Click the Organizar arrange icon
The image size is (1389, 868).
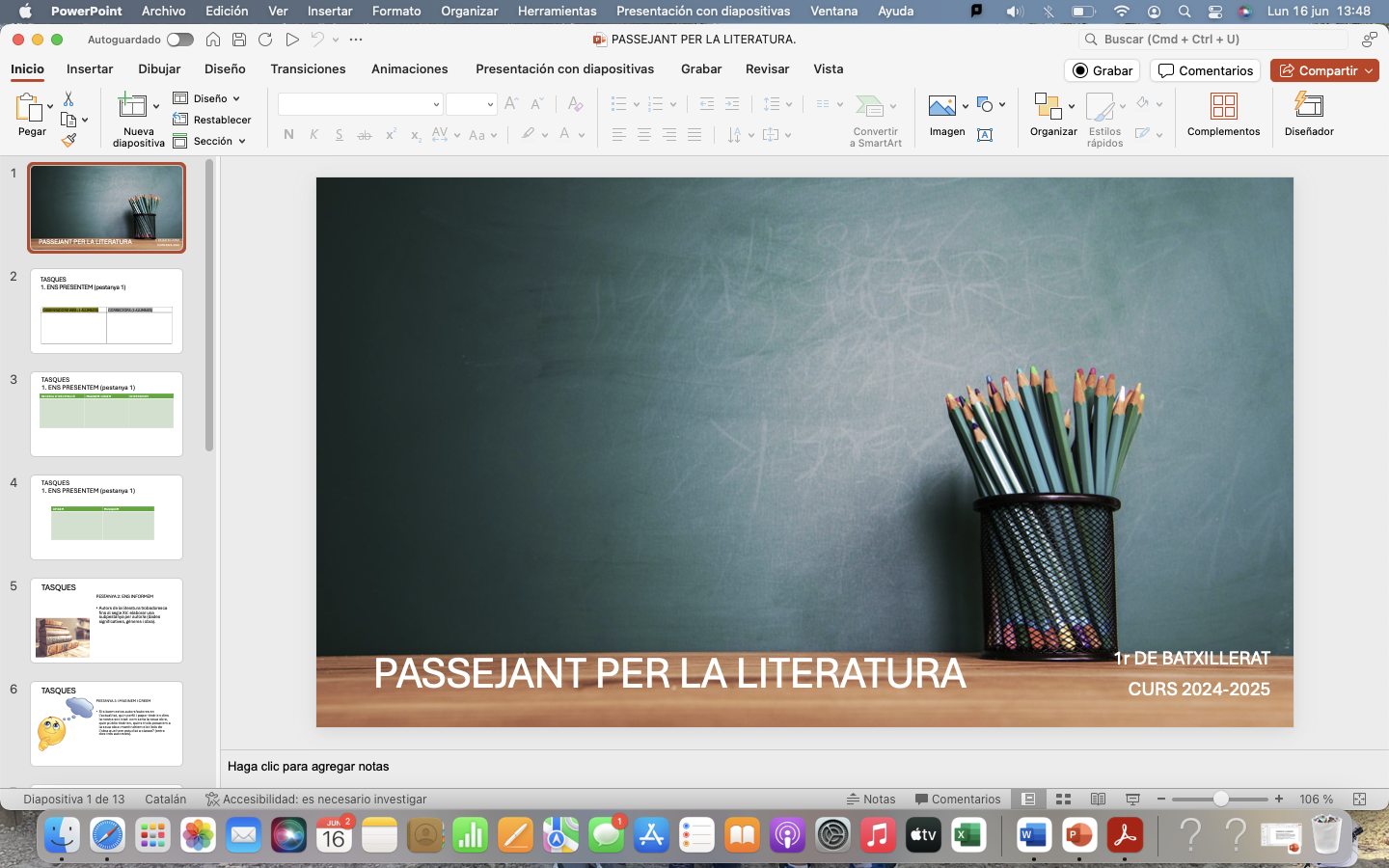[1048, 106]
